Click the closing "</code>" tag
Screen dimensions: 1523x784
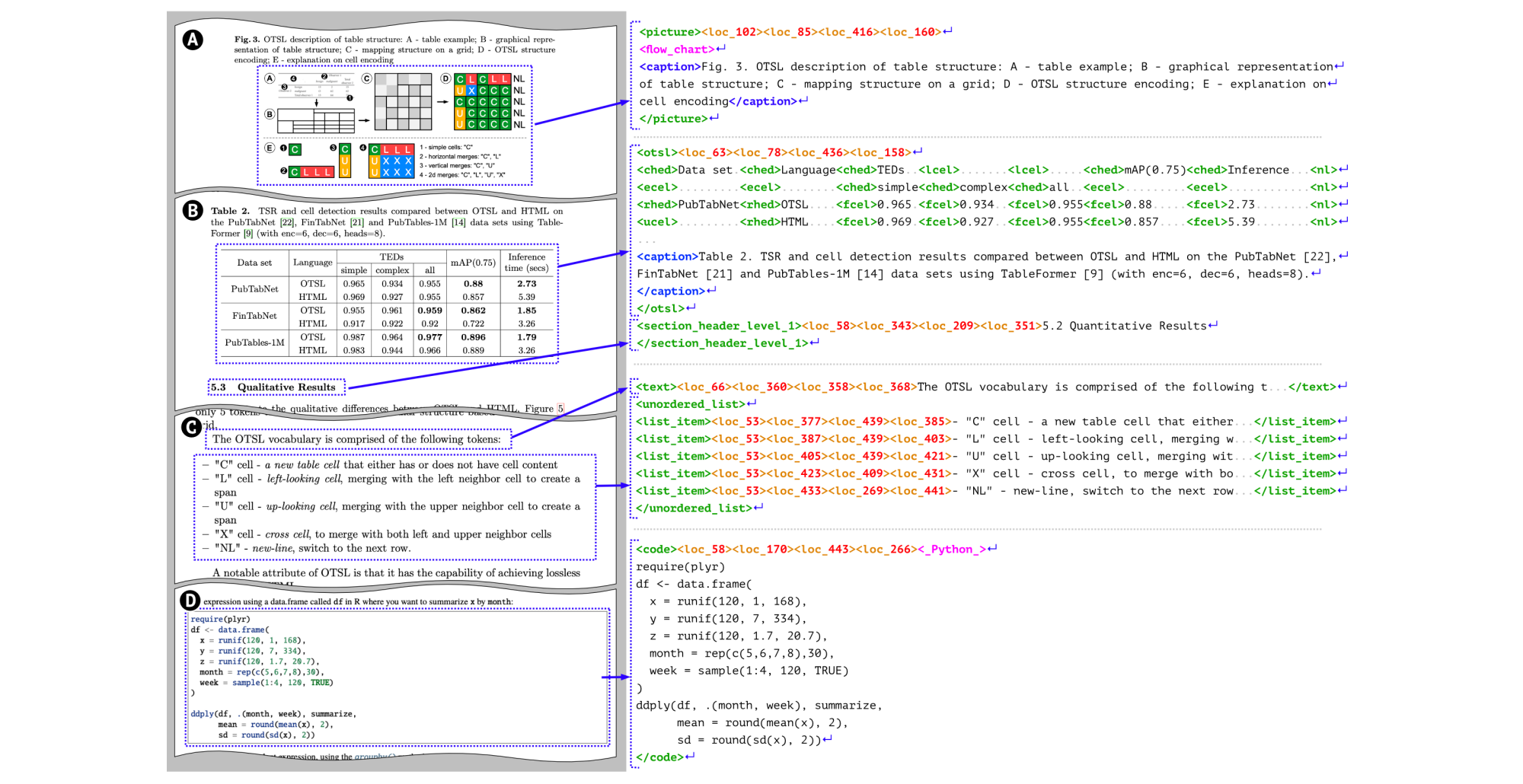click(659, 757)
